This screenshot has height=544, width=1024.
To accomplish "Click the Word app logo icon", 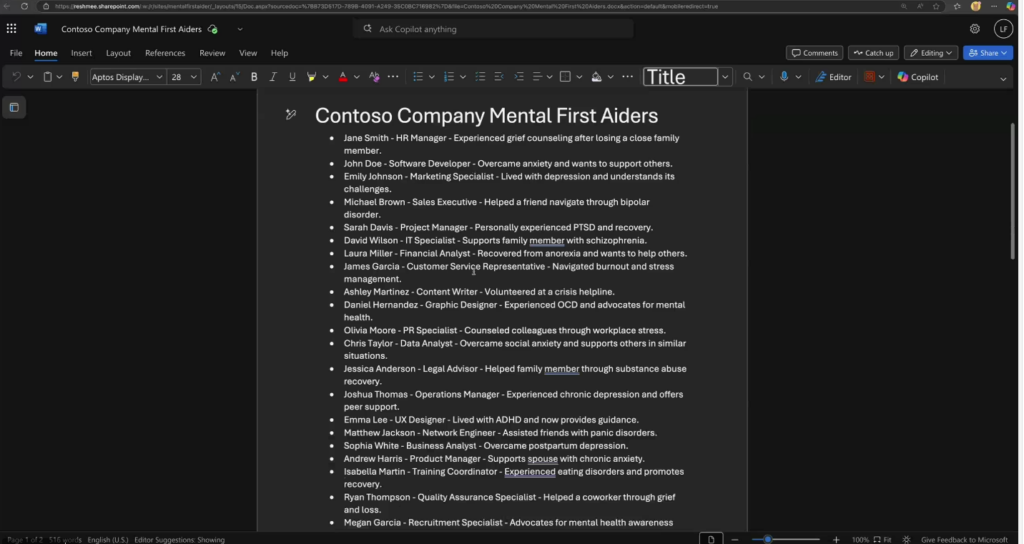I will 40,29.
